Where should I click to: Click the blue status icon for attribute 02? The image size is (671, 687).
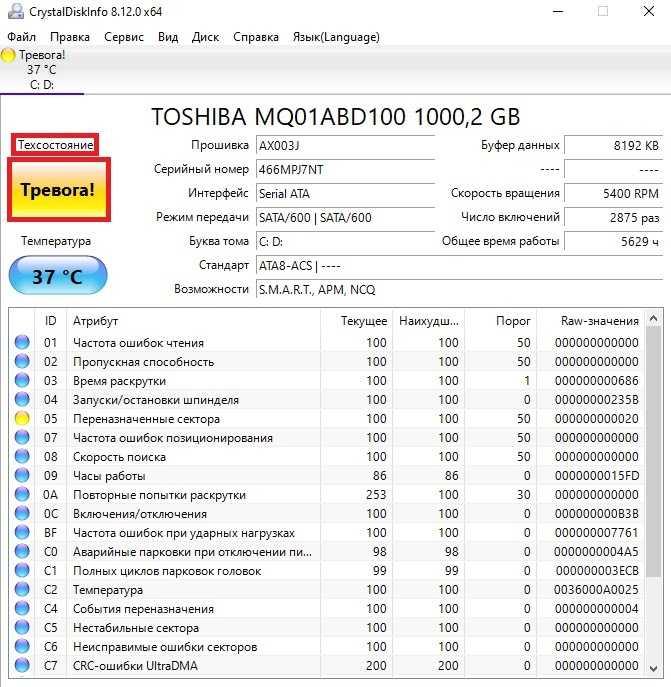point(22,361)
